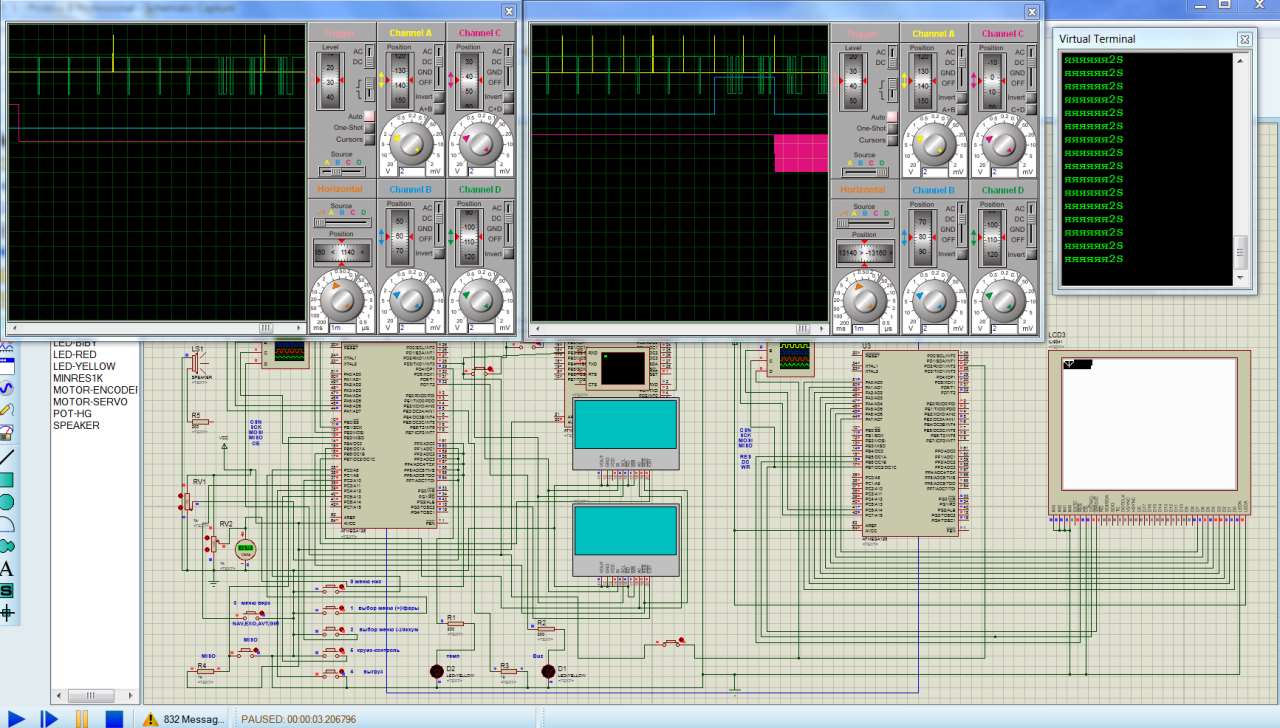Enable One-Shot on the right oscilloscope
This screenshot has width=1280, height=728.
tap(890, 128)
